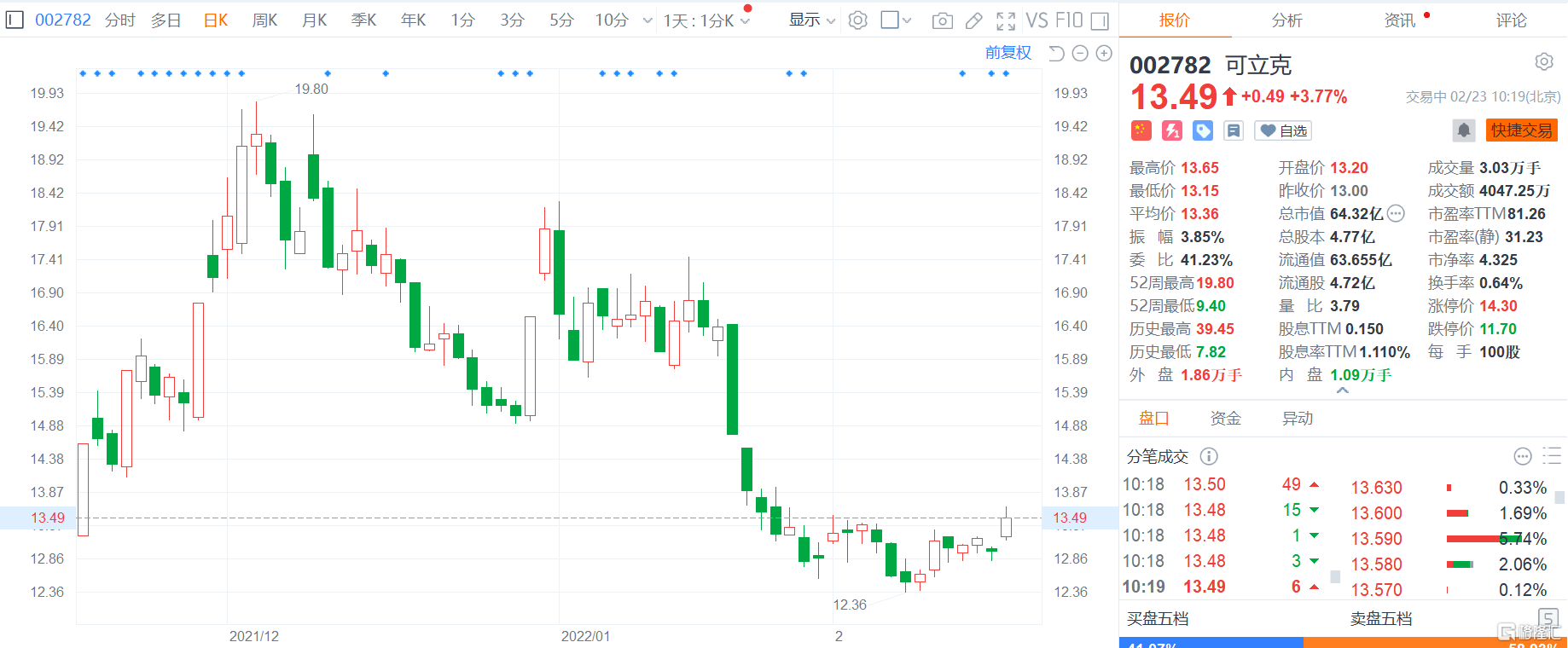Click the 5.74% volume bar at 13.590
The image size is (1568, 648).
[x=1484, y=539]
